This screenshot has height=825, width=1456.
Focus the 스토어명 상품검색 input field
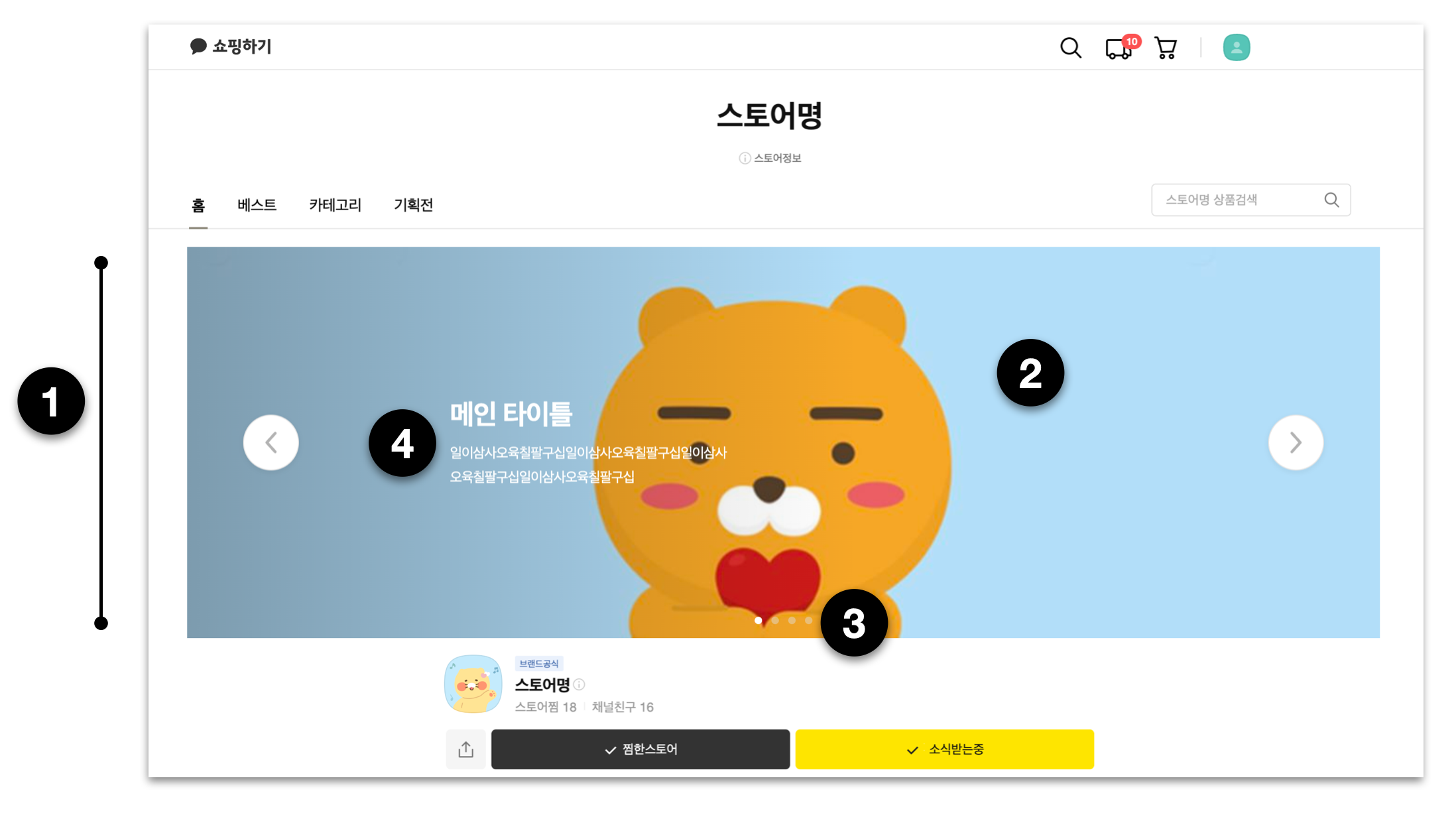(1238, 200)
